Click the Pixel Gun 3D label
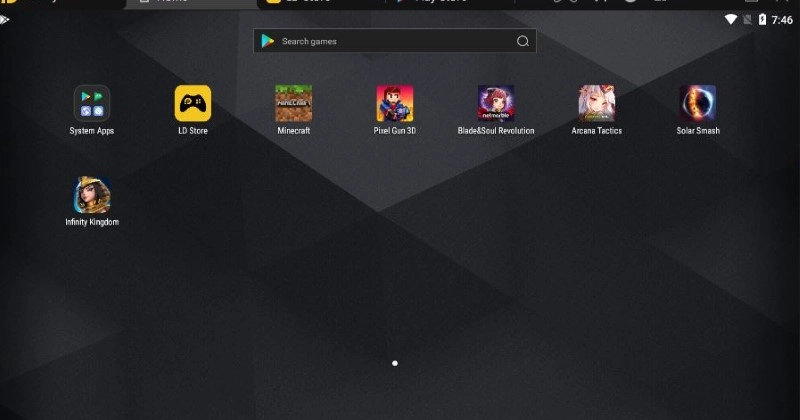Viewport: 800px width, 420px height. tap(395, 131)
